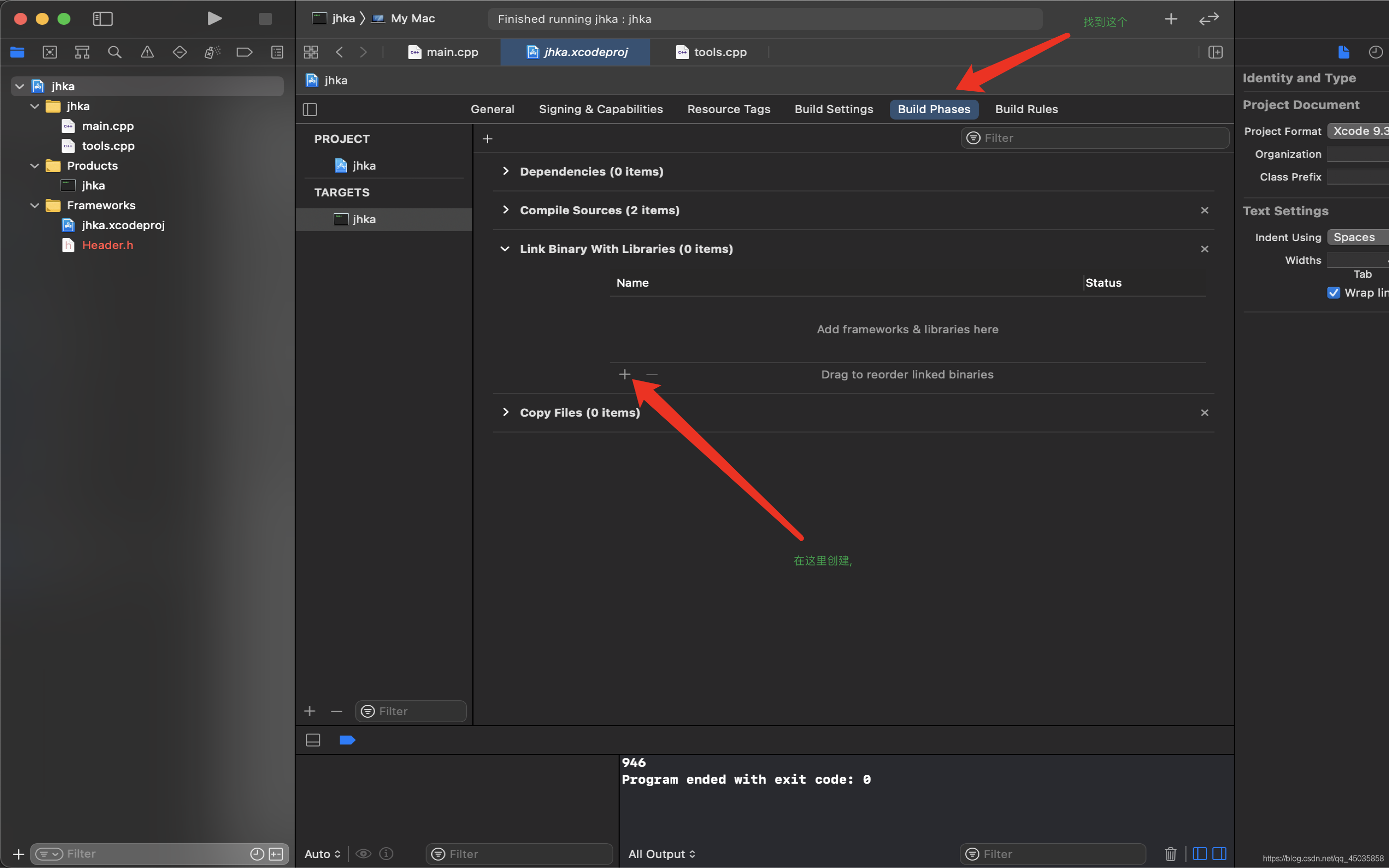This screenshot has width=1389, height=868.
Task: Open the Issue navigator warning icon
Action: pyautogui.click(x=147, y=52)
